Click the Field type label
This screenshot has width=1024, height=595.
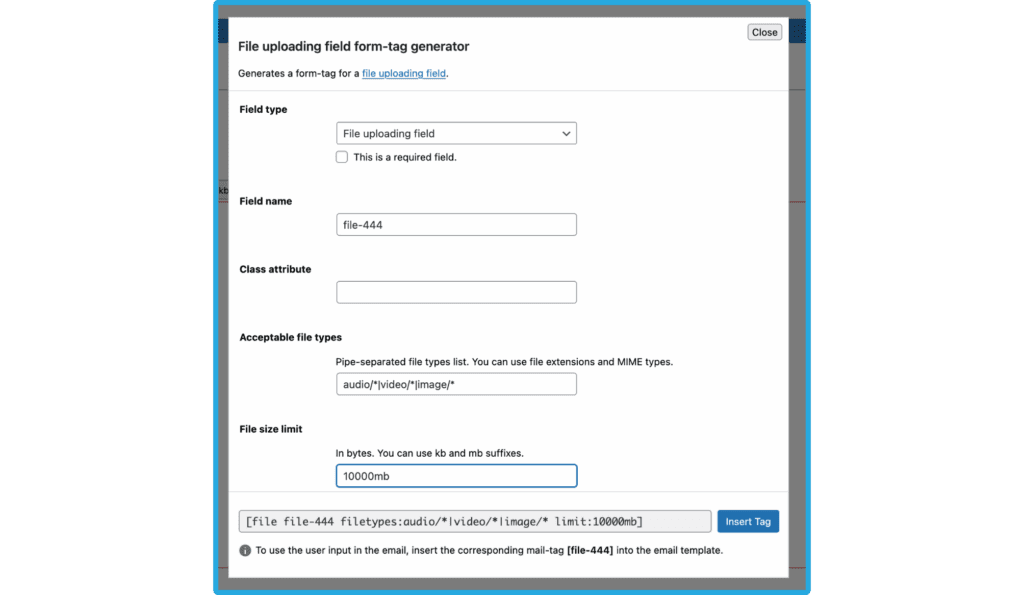tap(263, 109)
